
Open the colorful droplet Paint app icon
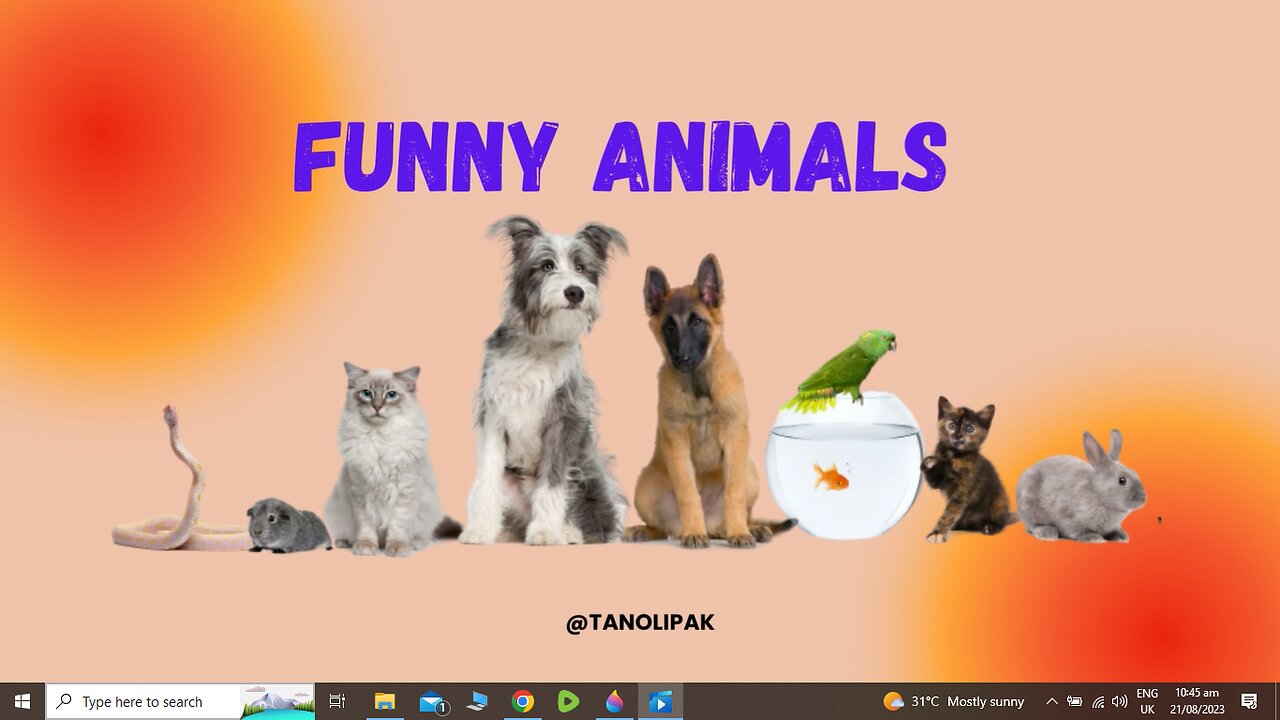tap(614, 702)
